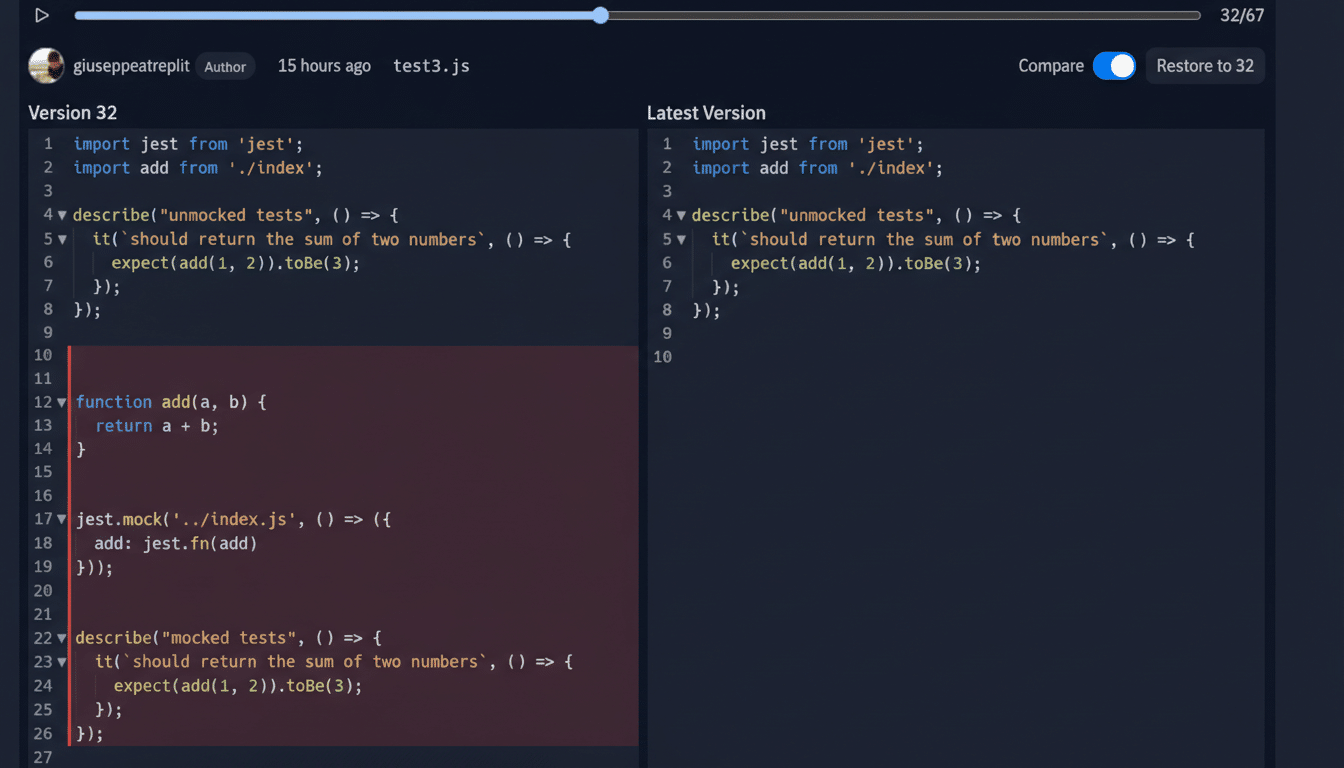The height and width of the screenshot is (768, 1344).
Task: Click the Author badge
Action: coord(225,66)
